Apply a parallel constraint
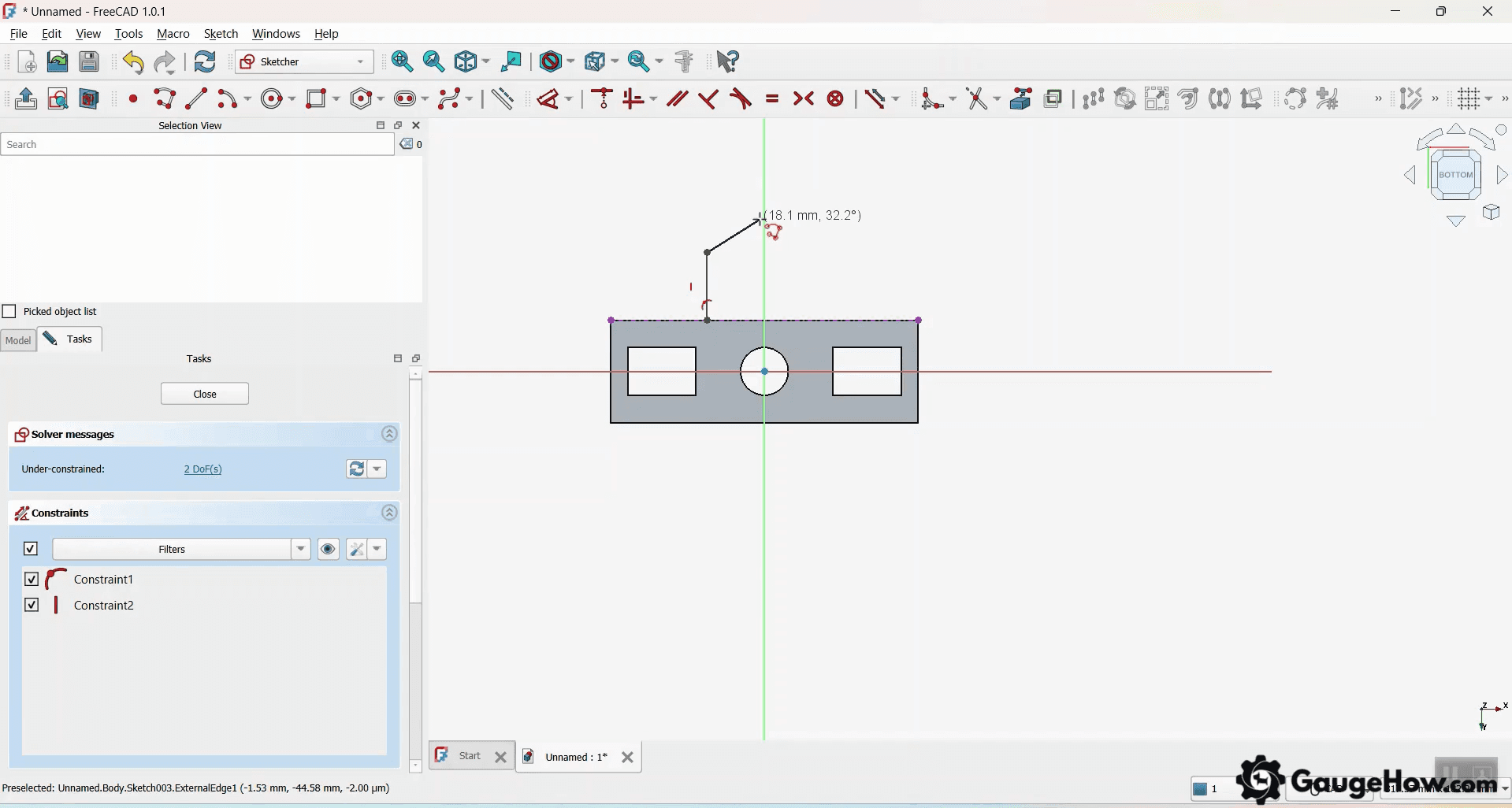Viewport: 1512px width, 808px height. pyautogui.click(x=676, y=98)
